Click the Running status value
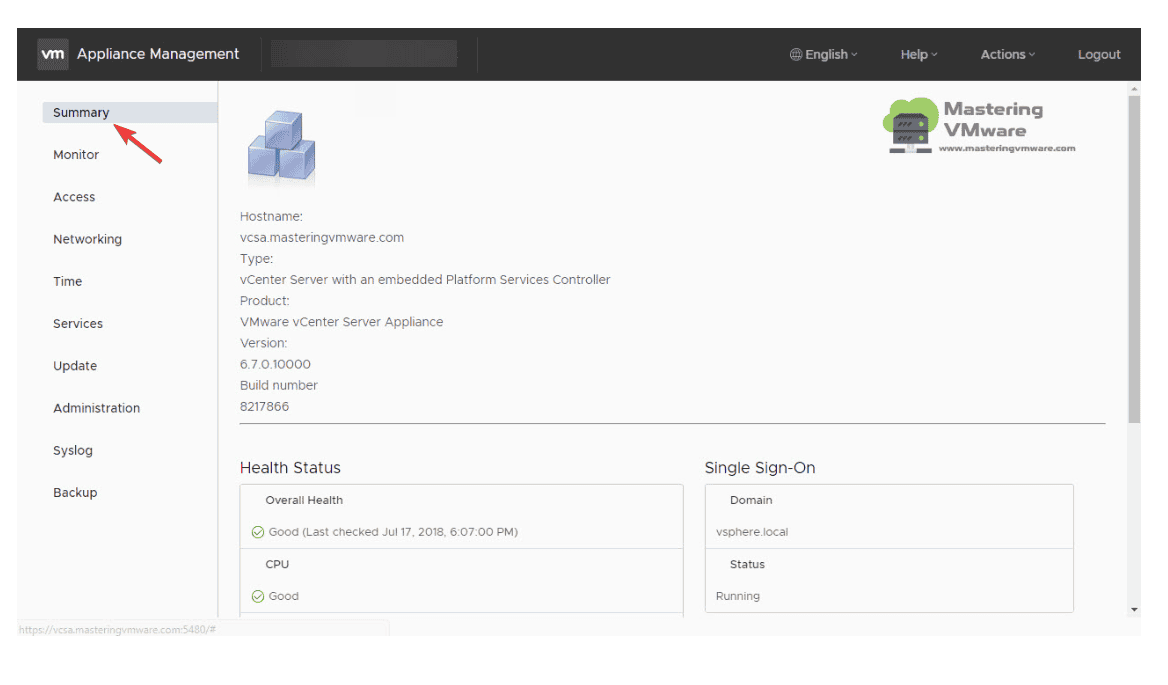 click(737, 596)
